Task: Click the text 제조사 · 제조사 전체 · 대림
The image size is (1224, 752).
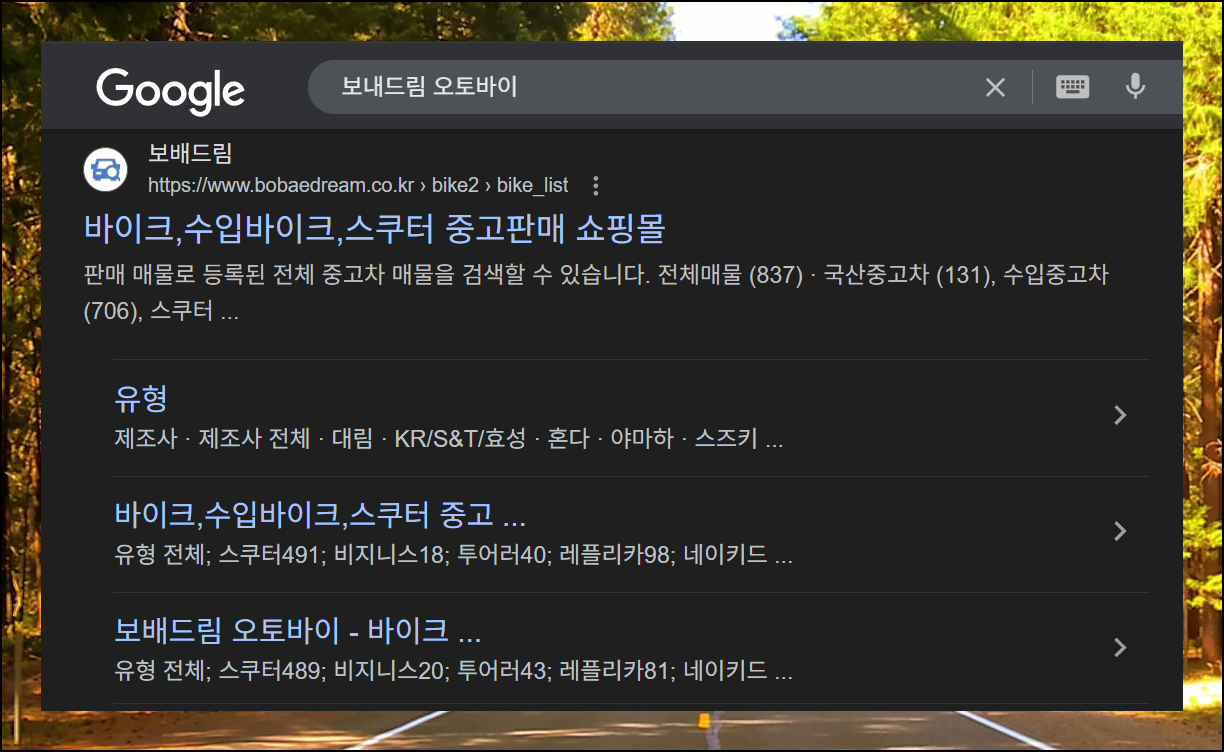Action: click(243, 439)
